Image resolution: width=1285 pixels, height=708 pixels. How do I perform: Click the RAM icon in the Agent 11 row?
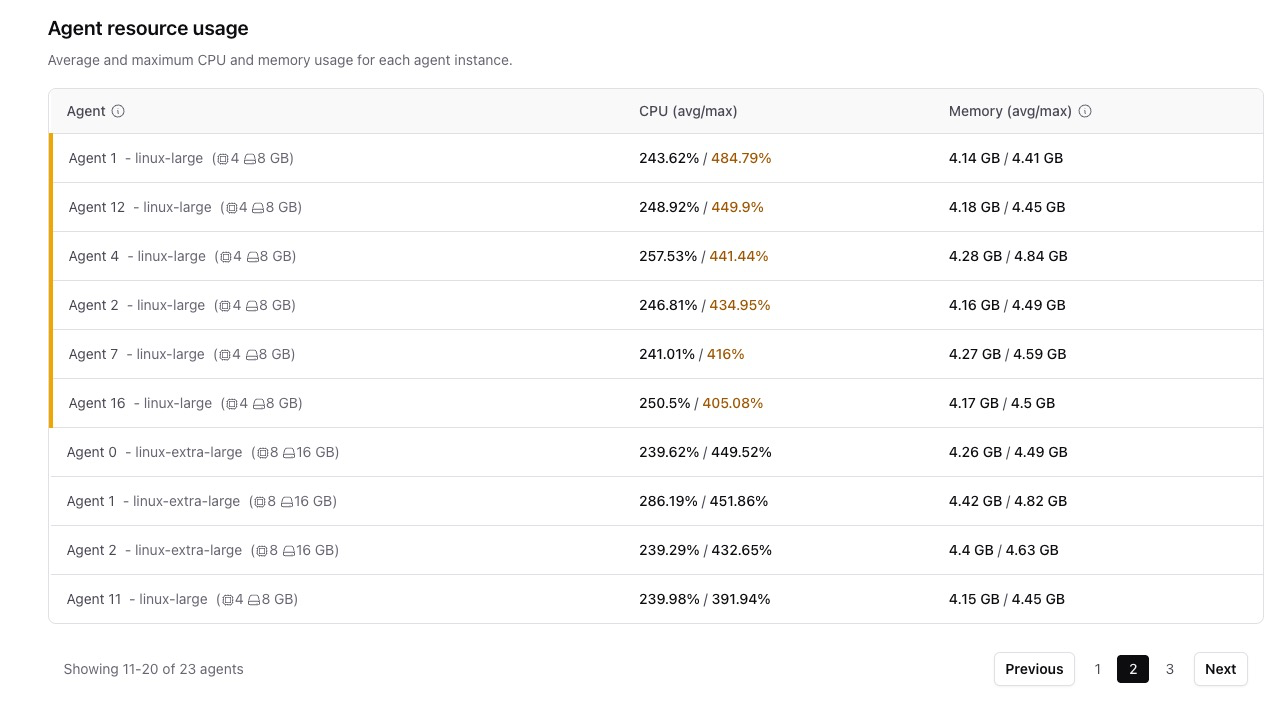pyautogui.click(x=253, y=599)
